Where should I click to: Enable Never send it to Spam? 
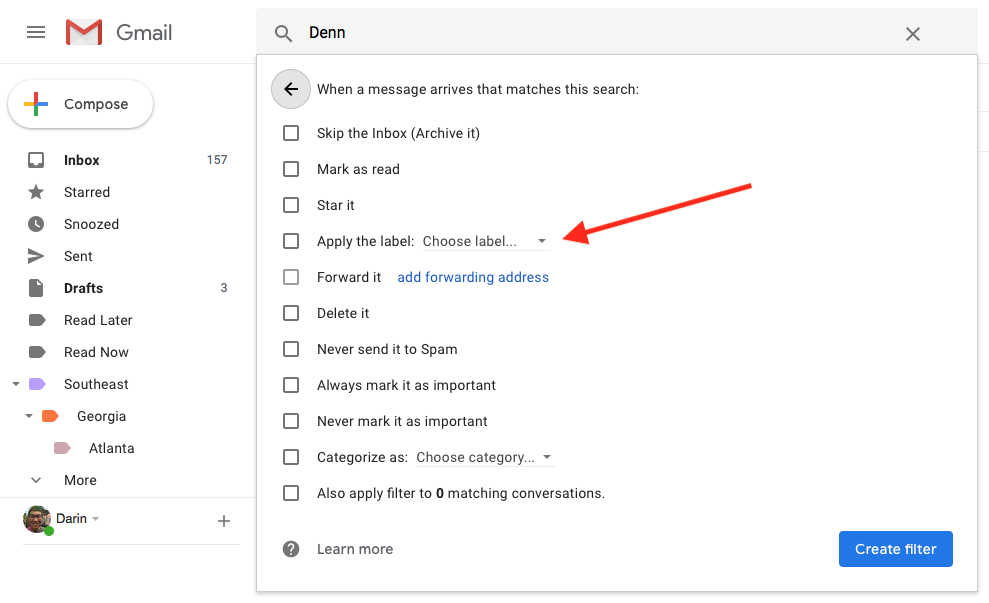[291, 349]
